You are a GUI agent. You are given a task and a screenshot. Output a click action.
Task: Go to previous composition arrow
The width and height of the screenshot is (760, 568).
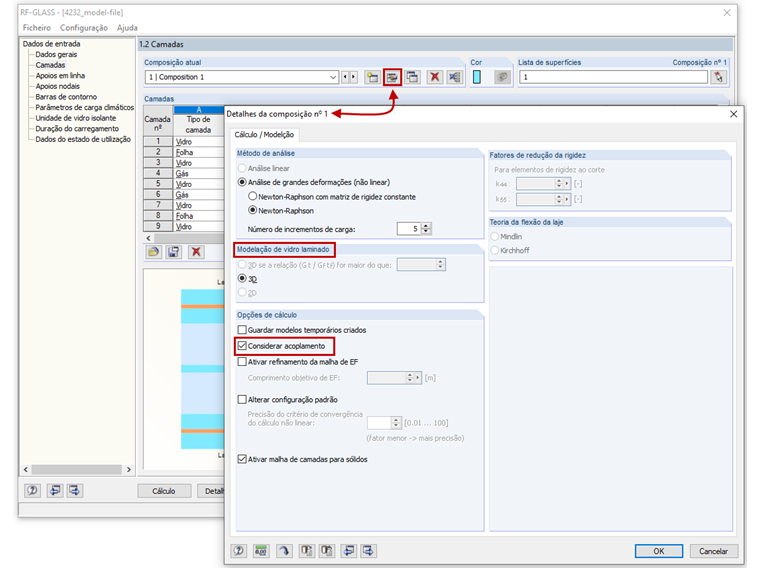click(x=345, y=77)
